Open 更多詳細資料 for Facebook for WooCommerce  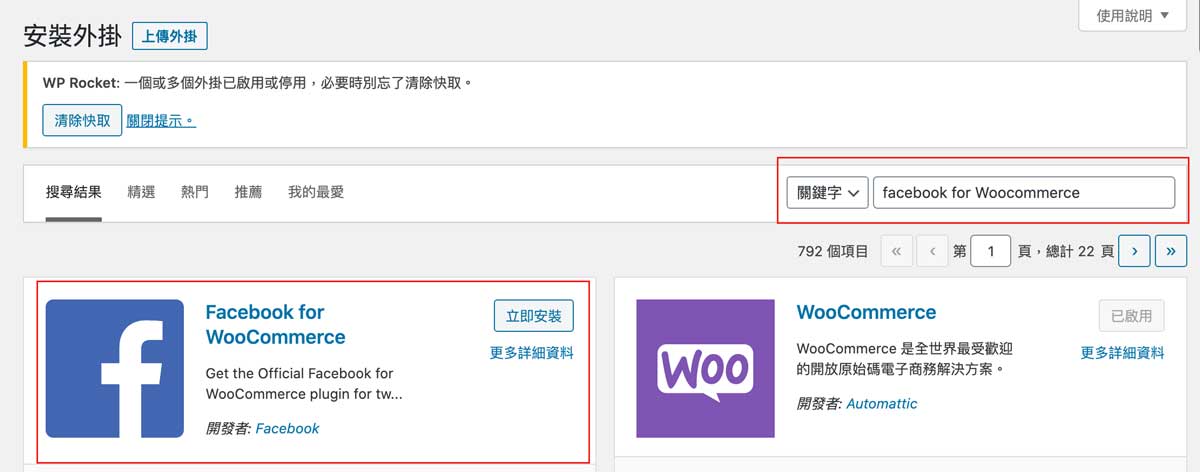(x=532, y=353)
